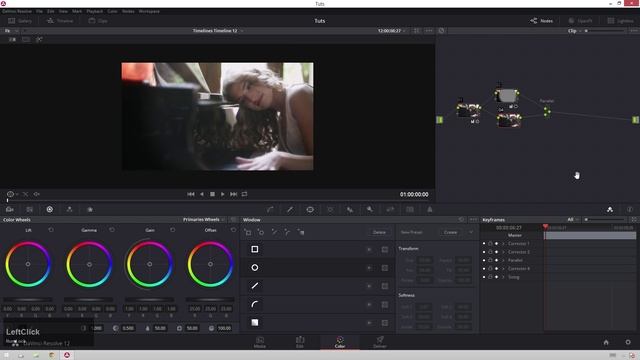Open the Playback menu
The width and height of the screenshot is (640, 360).
point(95,11)
